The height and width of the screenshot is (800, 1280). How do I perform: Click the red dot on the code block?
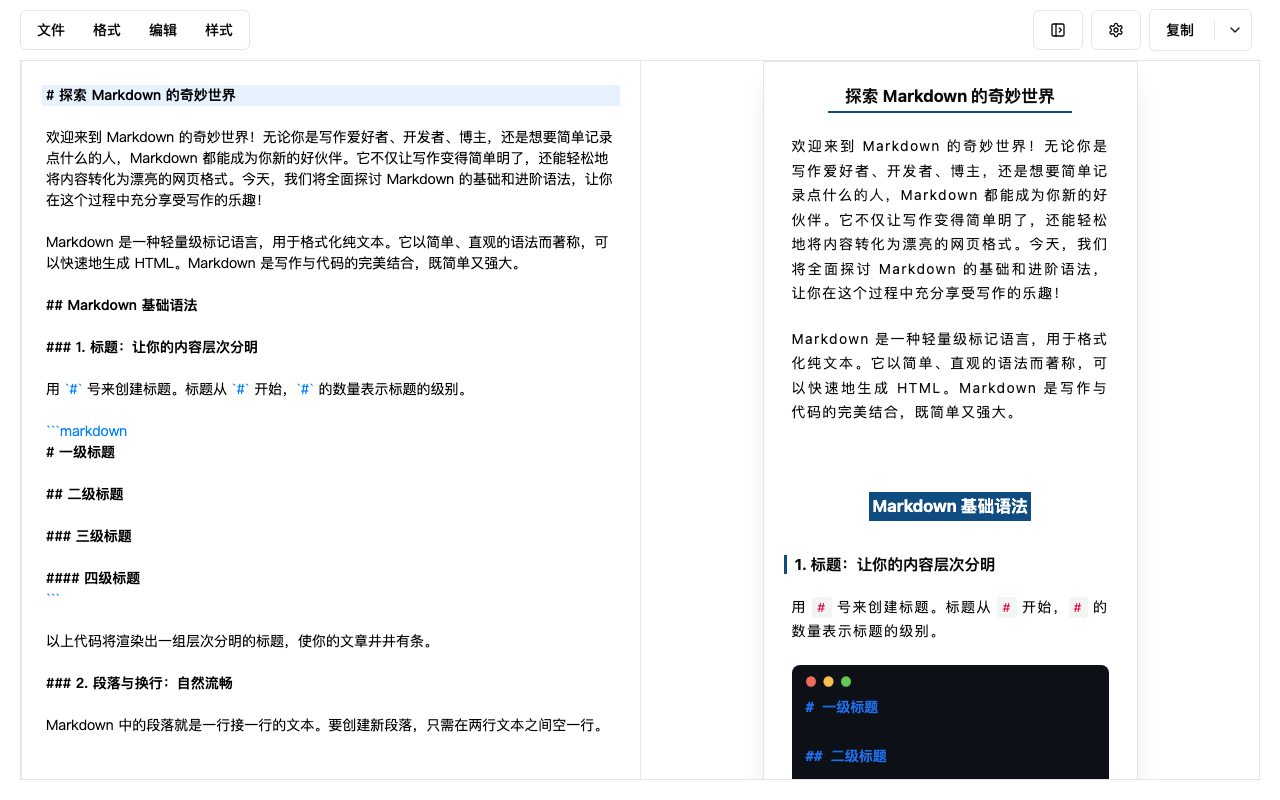tap(811, 682)
